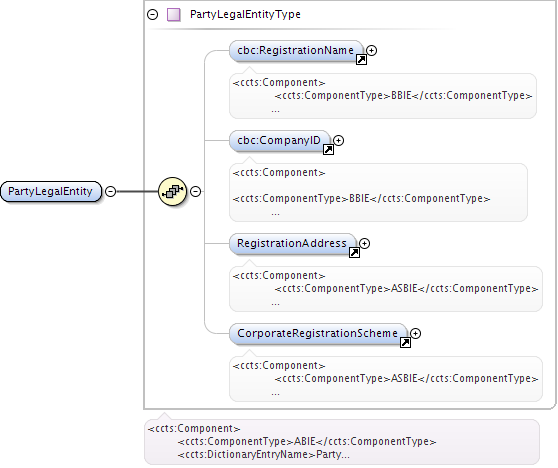Image resolution: width=558 pixels, height=468 pixels.
Task: Collapse the PartyLegalEntityType box
Action: tap(153, 15)
